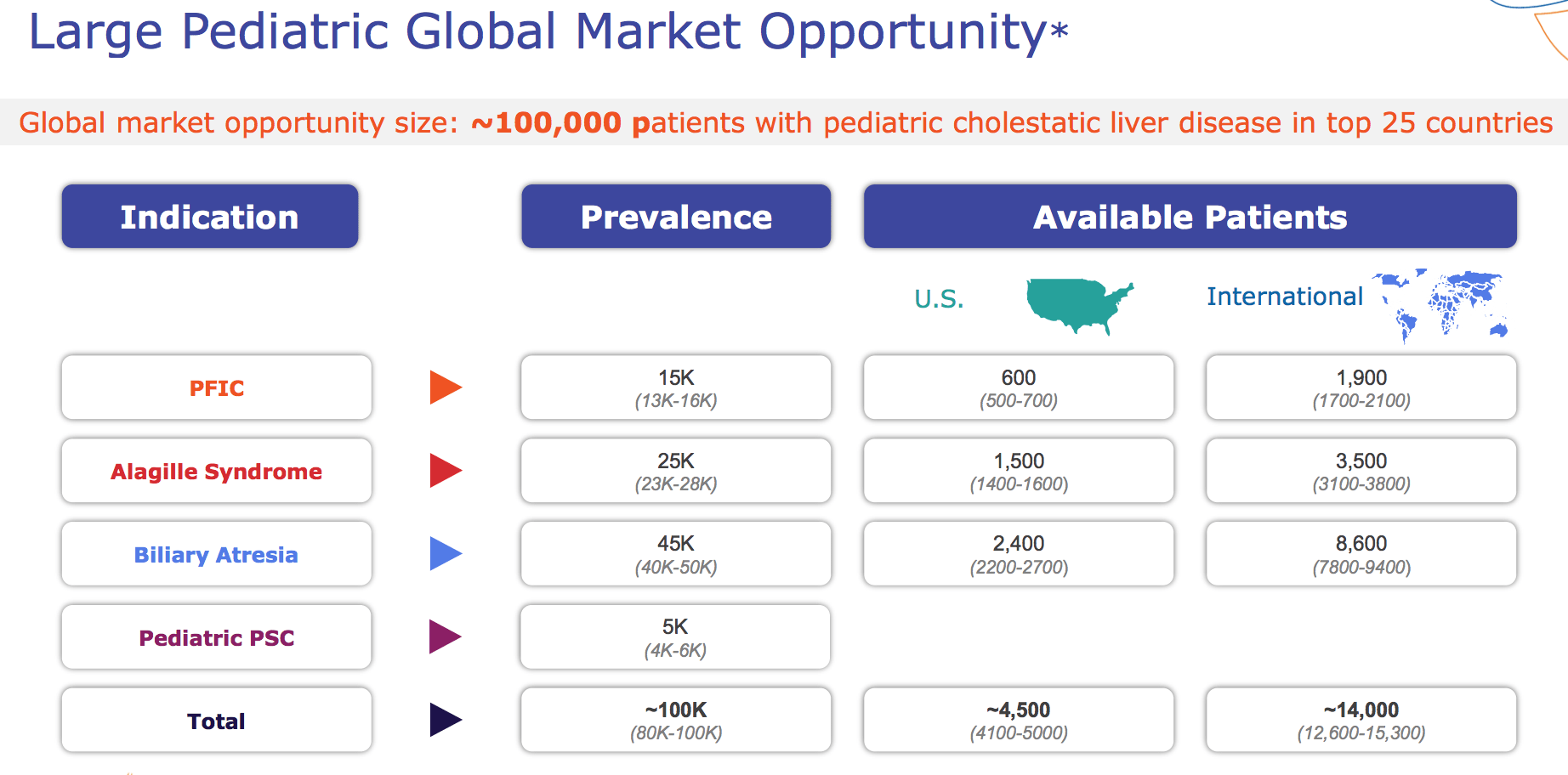Click the dark navy arrow beside Total
The height and width of the screenshot is (775, 1568).
[444, 720]
